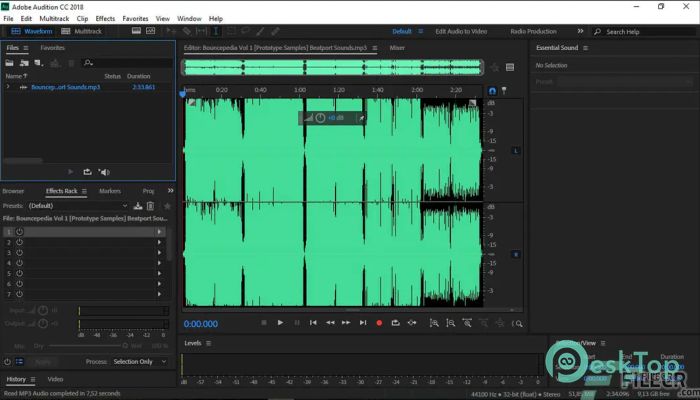Image resolution: width=700 pixels, height=400 pixels.
Task: Open effect list arrow for slot 3
Action: (159, 253)
